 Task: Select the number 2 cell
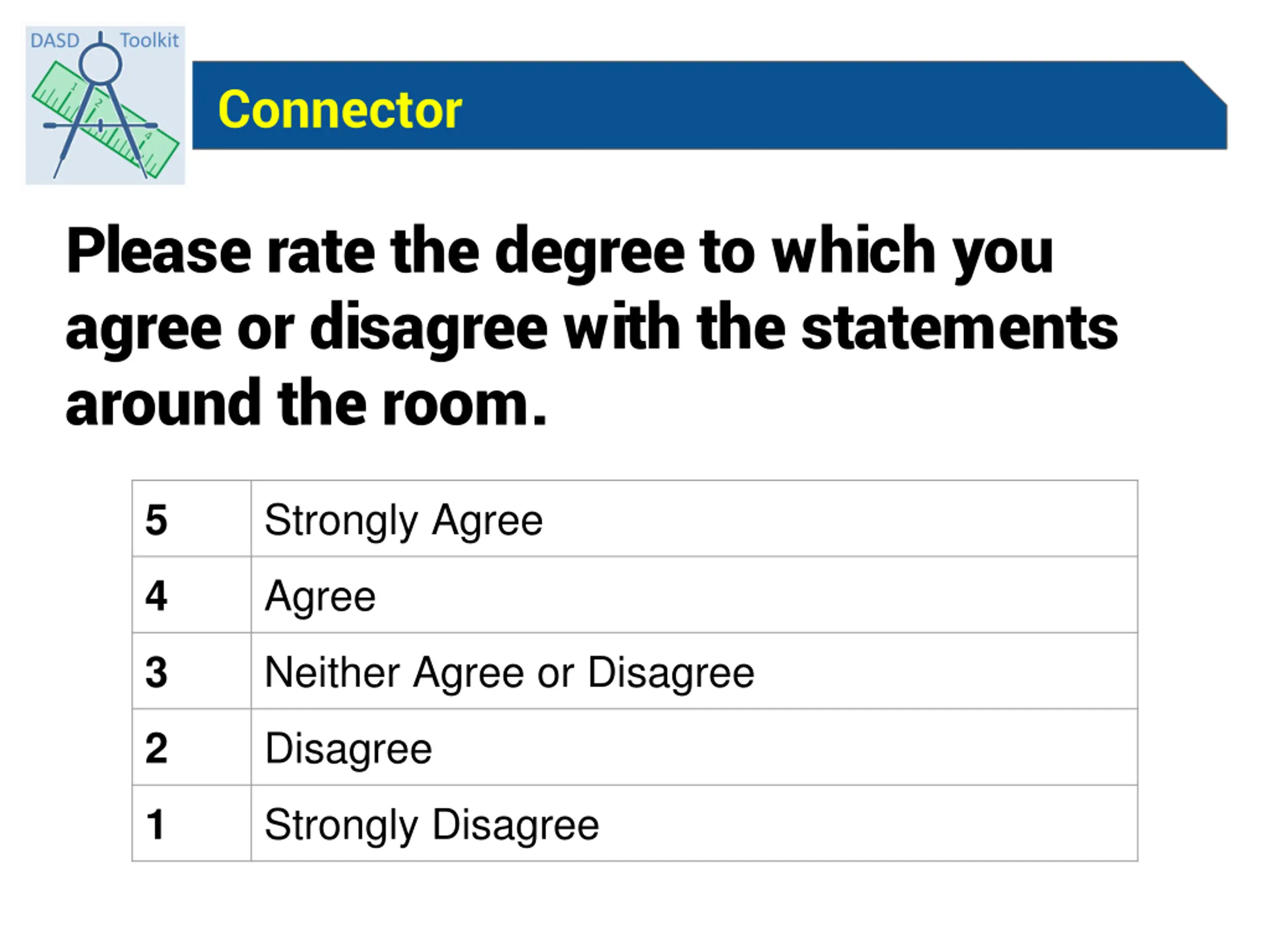pyautogui.click(x=192, y=747)
